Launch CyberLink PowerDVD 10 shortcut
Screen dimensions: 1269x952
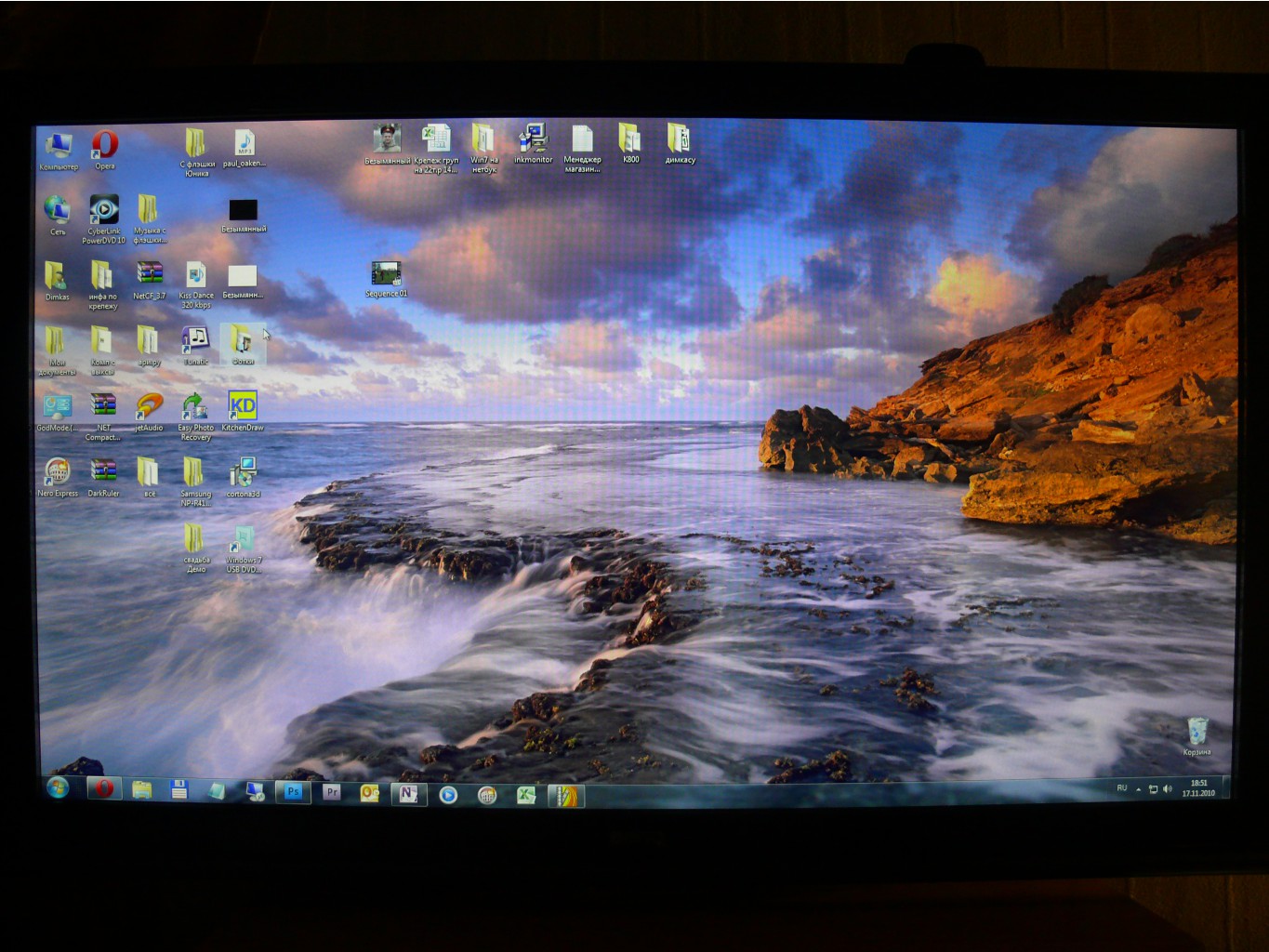point(103,219)
